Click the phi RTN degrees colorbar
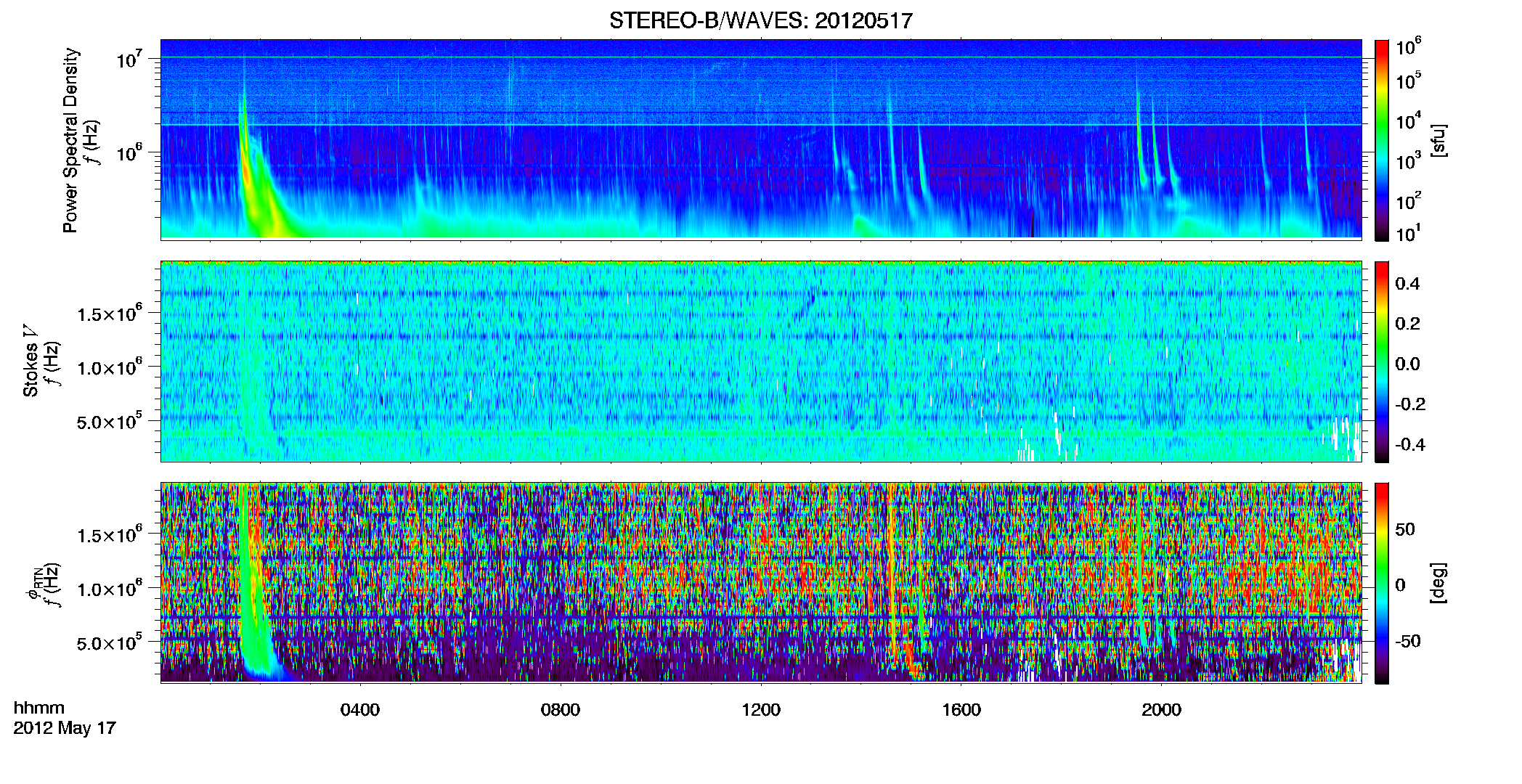Screen dimensions: 1522x784 click(x=1382, y=583)
